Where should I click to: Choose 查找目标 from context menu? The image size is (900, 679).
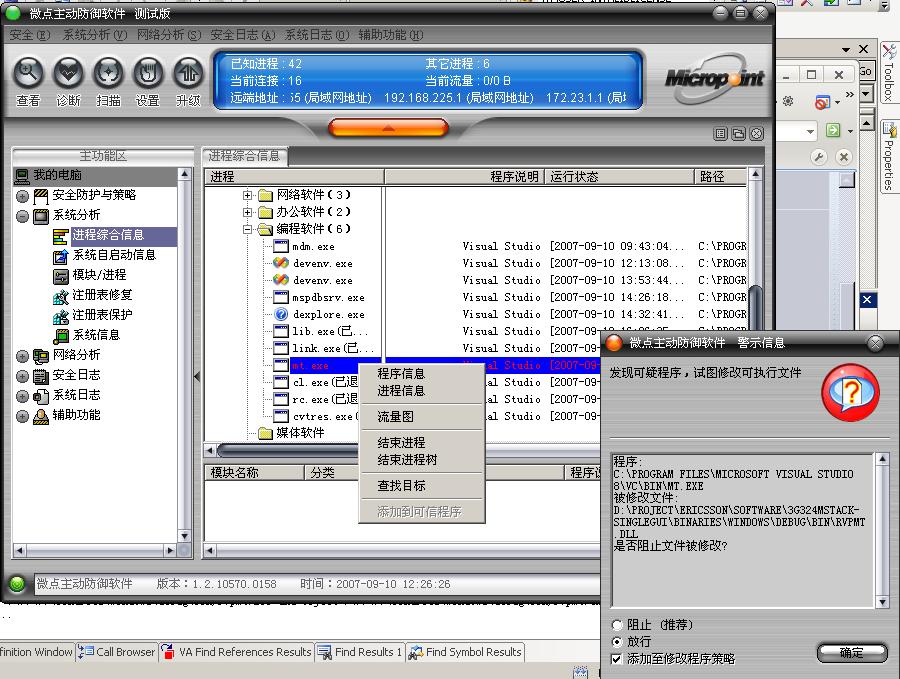pos(421,486)
